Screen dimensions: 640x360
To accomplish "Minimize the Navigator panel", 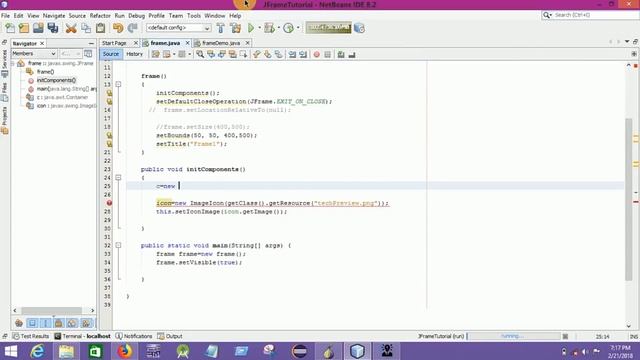I will 91,43.
